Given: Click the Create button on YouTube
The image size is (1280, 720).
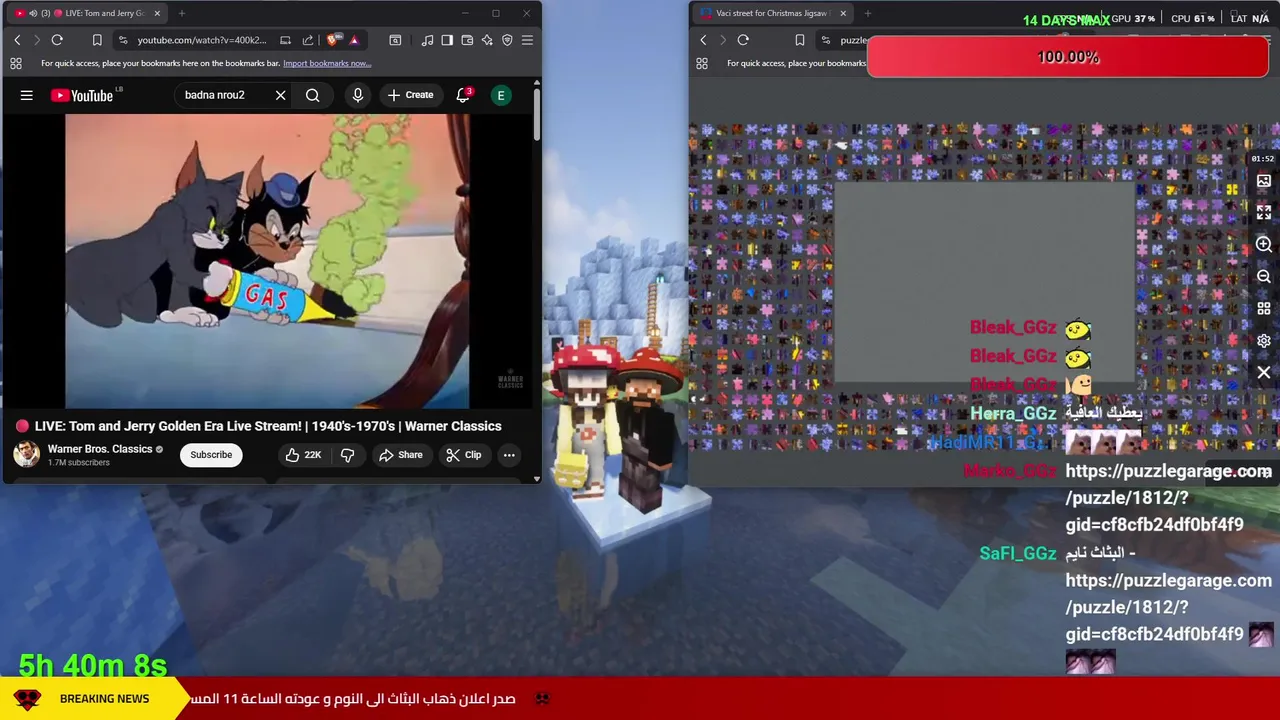Looking at the screenshot, I should [411, 95].
